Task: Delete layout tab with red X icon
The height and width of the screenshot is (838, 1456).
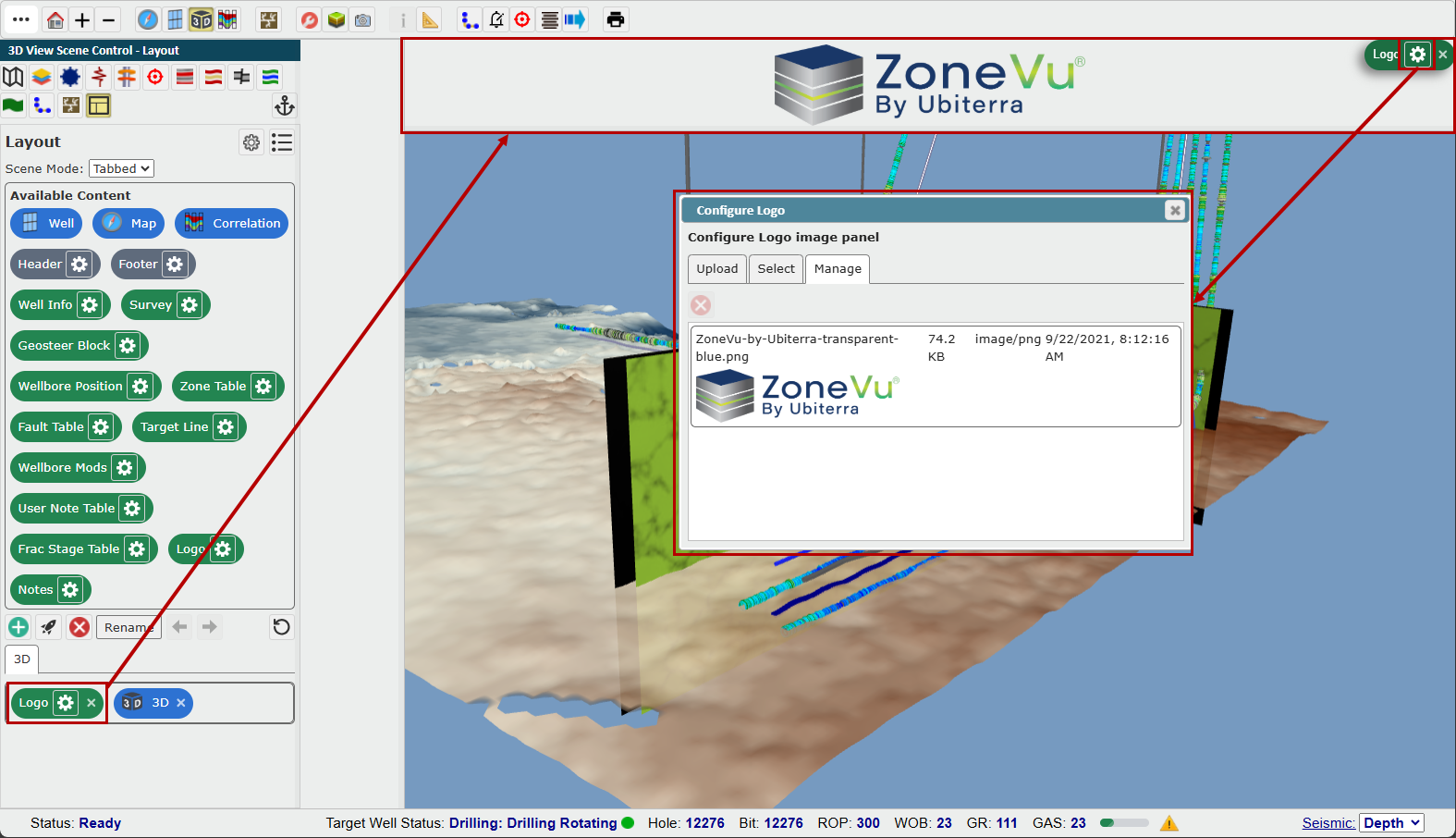Action: click(x=80, y=627)
